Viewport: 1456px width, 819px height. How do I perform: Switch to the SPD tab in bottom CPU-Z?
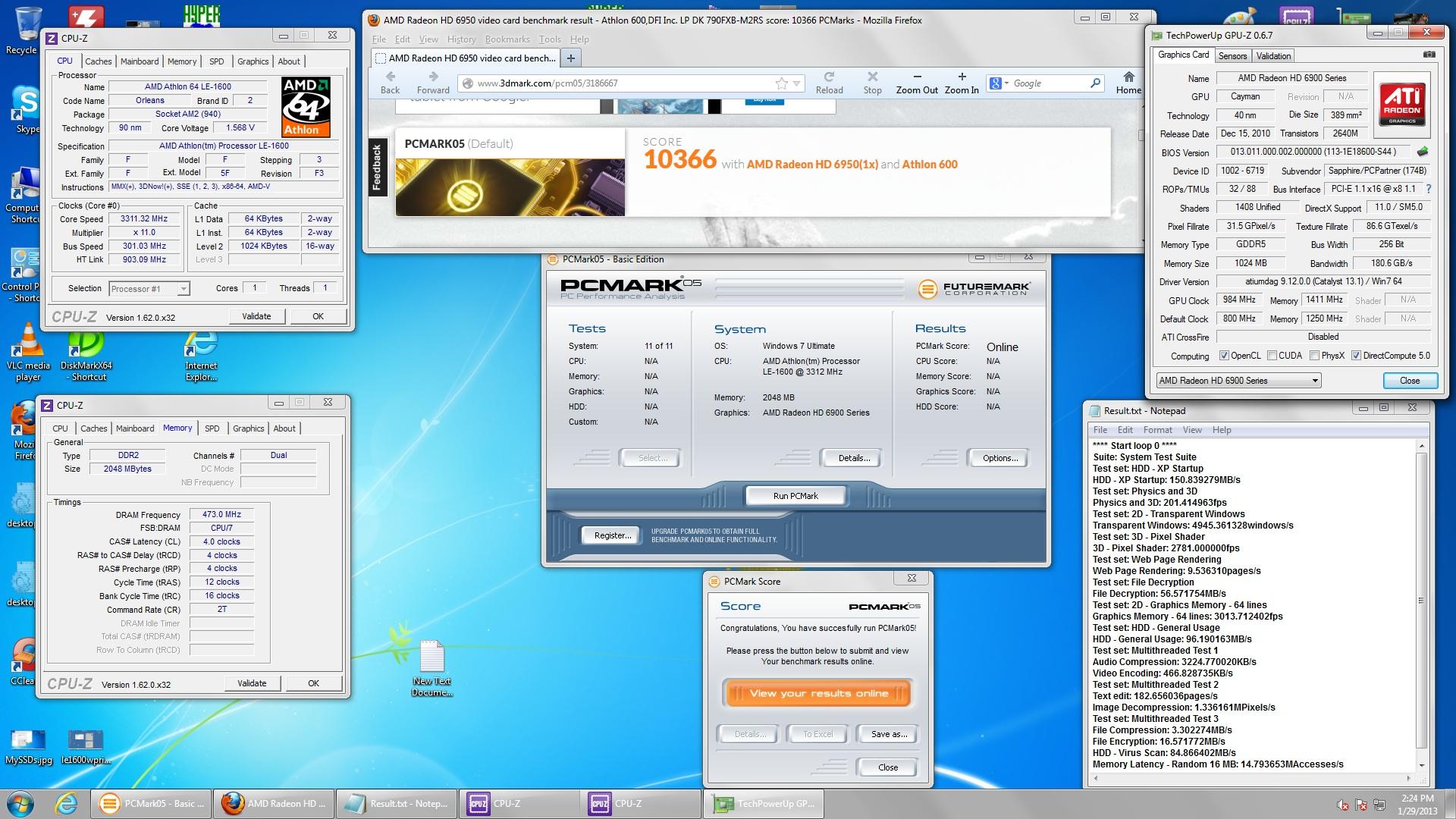[x=212, y=428]
